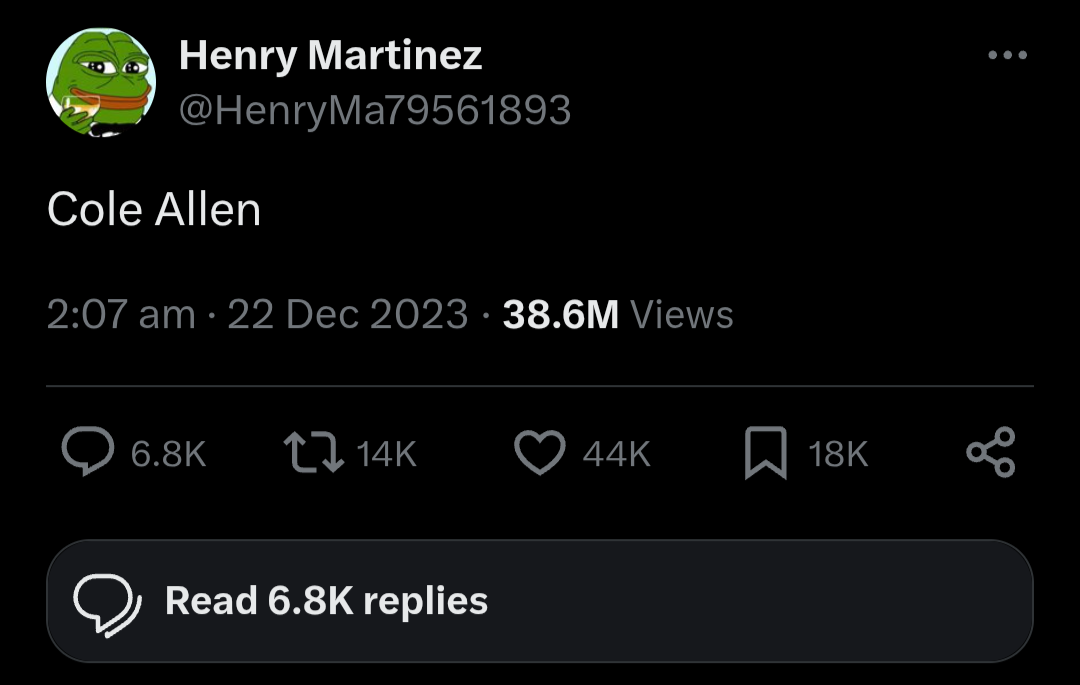This screenshot has height=685, width=1080.
Task: Click the 22 Dec 2023 date
Action: pyautogui.click(x=348, y=315)
